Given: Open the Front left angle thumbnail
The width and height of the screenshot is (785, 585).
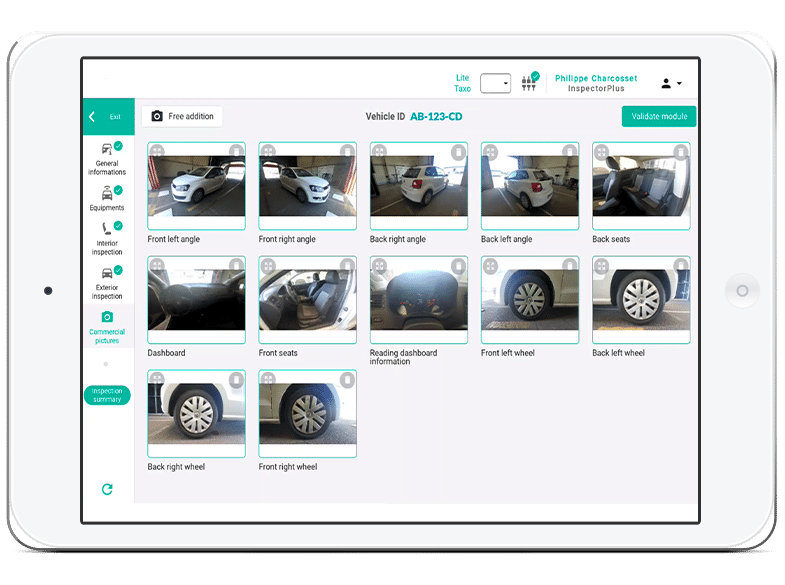Looking at the screenshot, I should [x=196, y=186].
